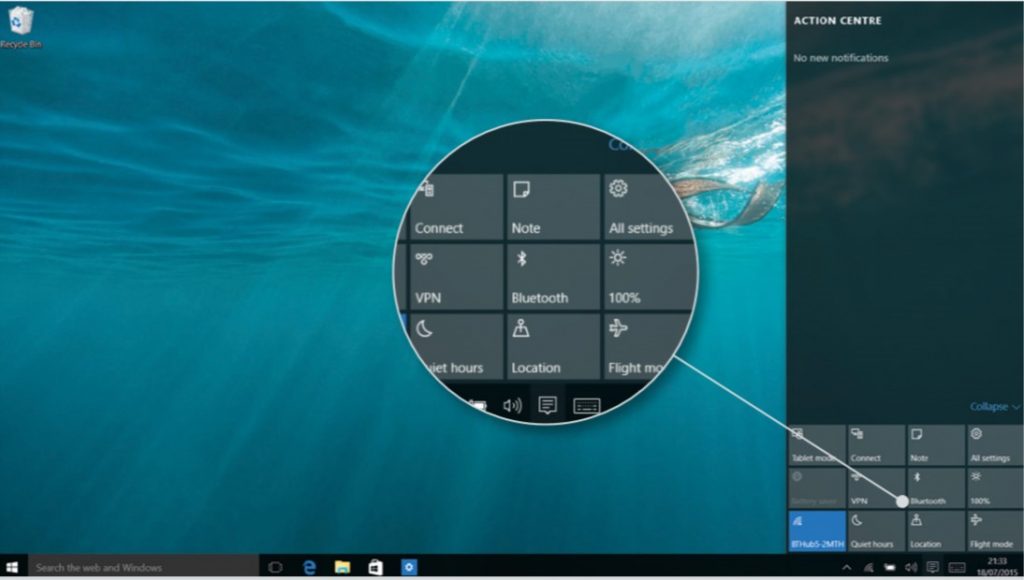Toggle the Location tile
The width and height of the screenshot is (1024, 580).
[935, 531]
